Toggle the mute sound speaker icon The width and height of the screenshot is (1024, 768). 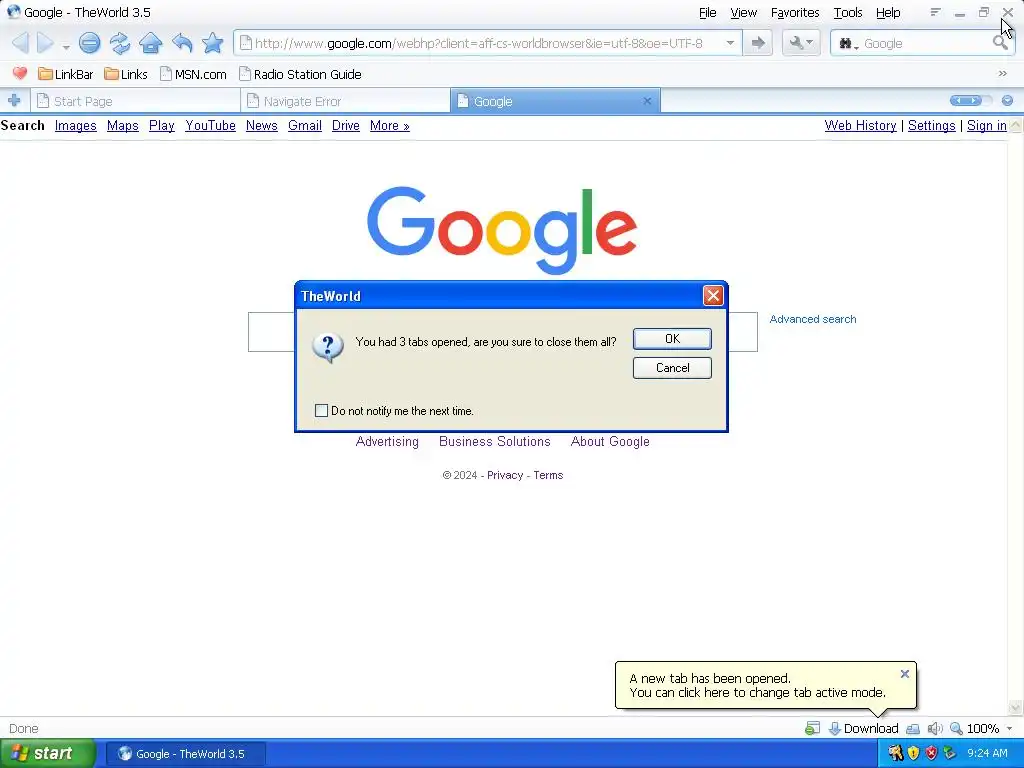click(935, 728)
